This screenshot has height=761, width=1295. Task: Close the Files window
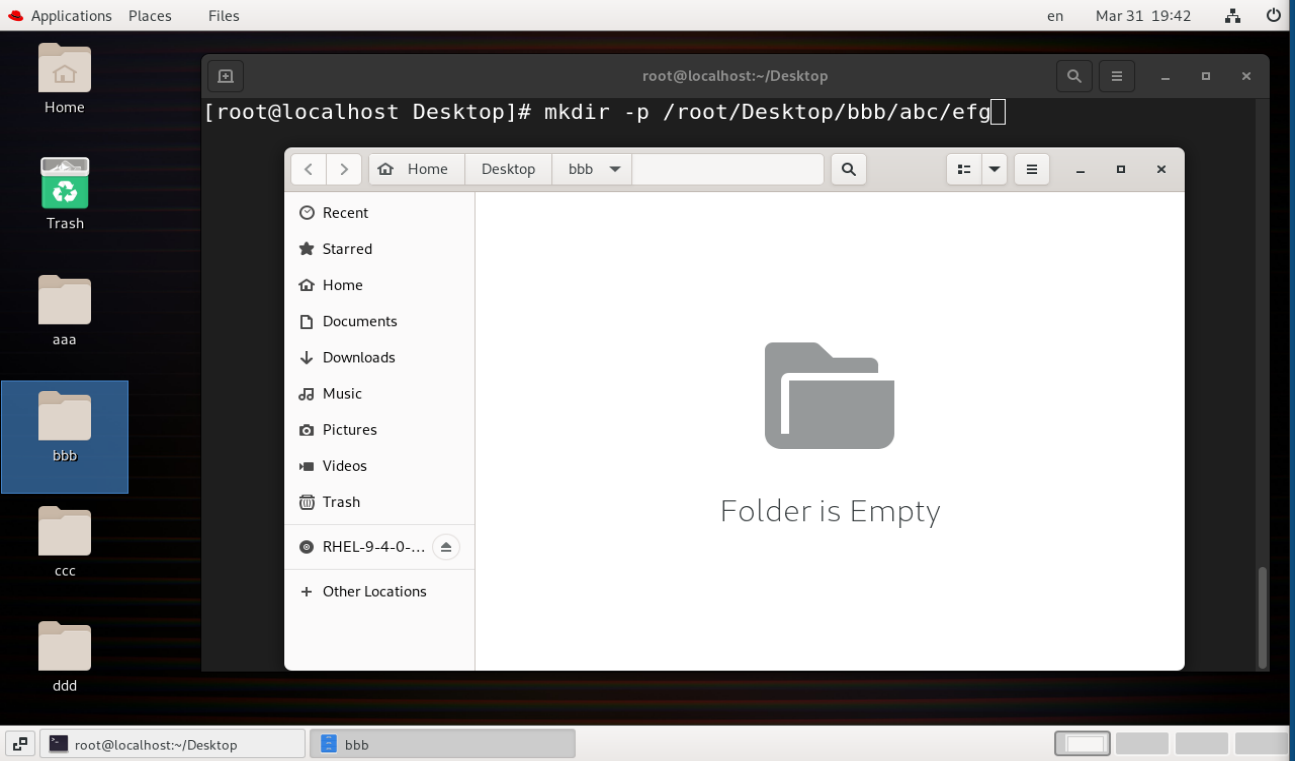1161,169
